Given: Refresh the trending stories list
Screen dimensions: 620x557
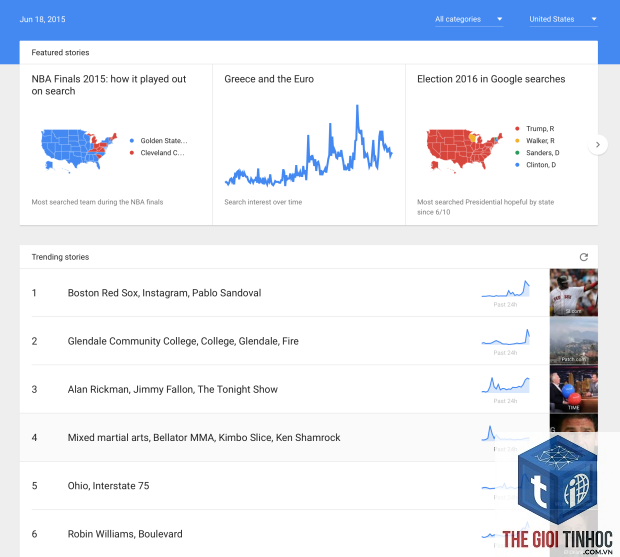Looking at the screenshot, I should 584,257.
